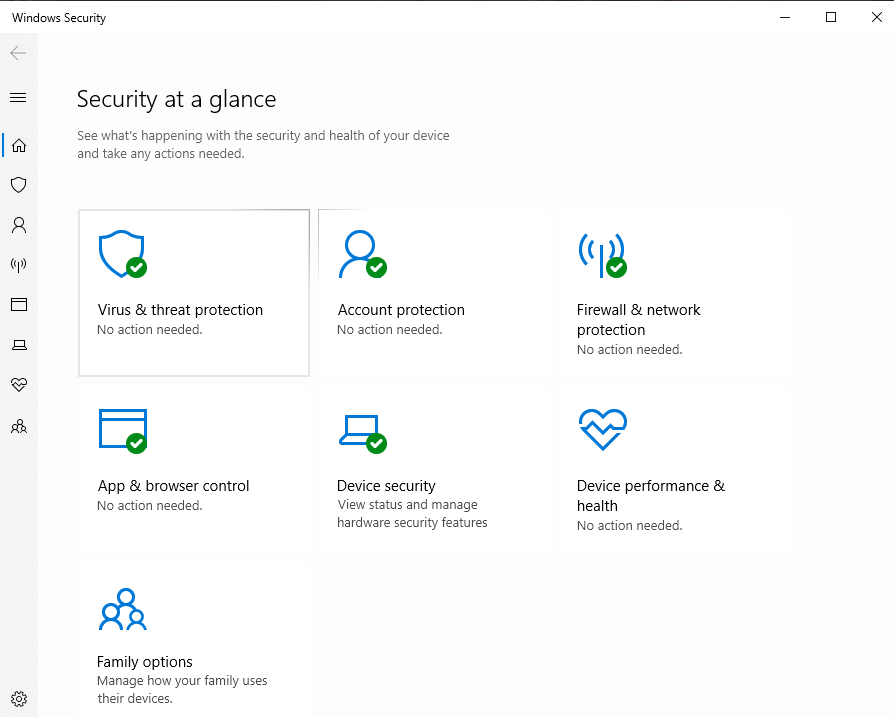Click the large Firewall antenna icon
The width and height of the screenshot is (894, 717).
point(602,255)
